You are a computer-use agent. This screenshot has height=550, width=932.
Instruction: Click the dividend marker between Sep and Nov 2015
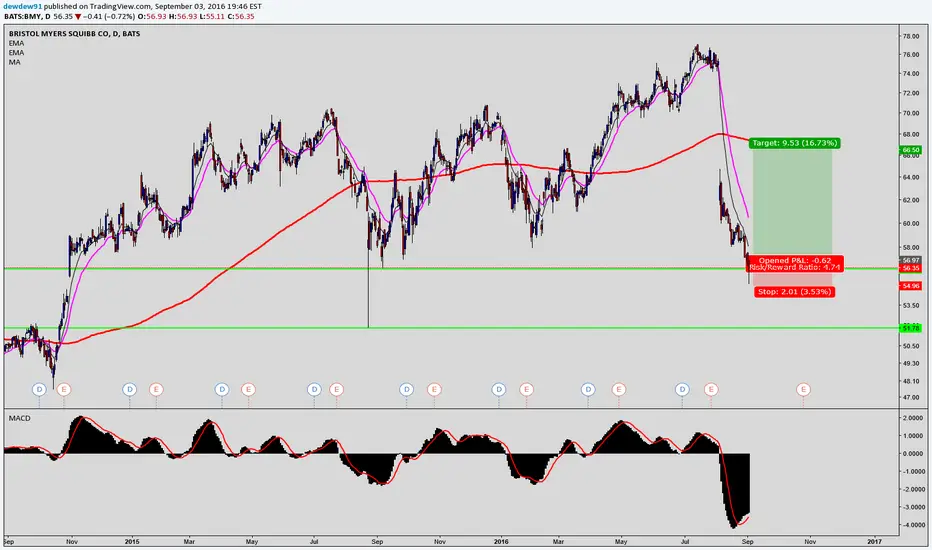coord(407,389)
